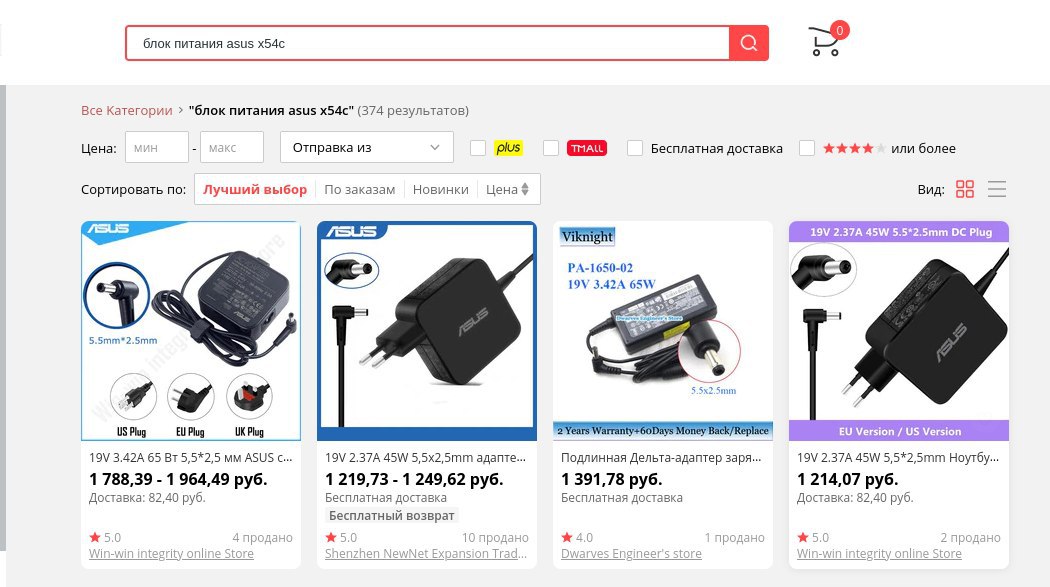Image resolution: width=1050 pixels, height=587 pixels.
Task: Click the yellow plus badge icon
Action: coord(508,148)
